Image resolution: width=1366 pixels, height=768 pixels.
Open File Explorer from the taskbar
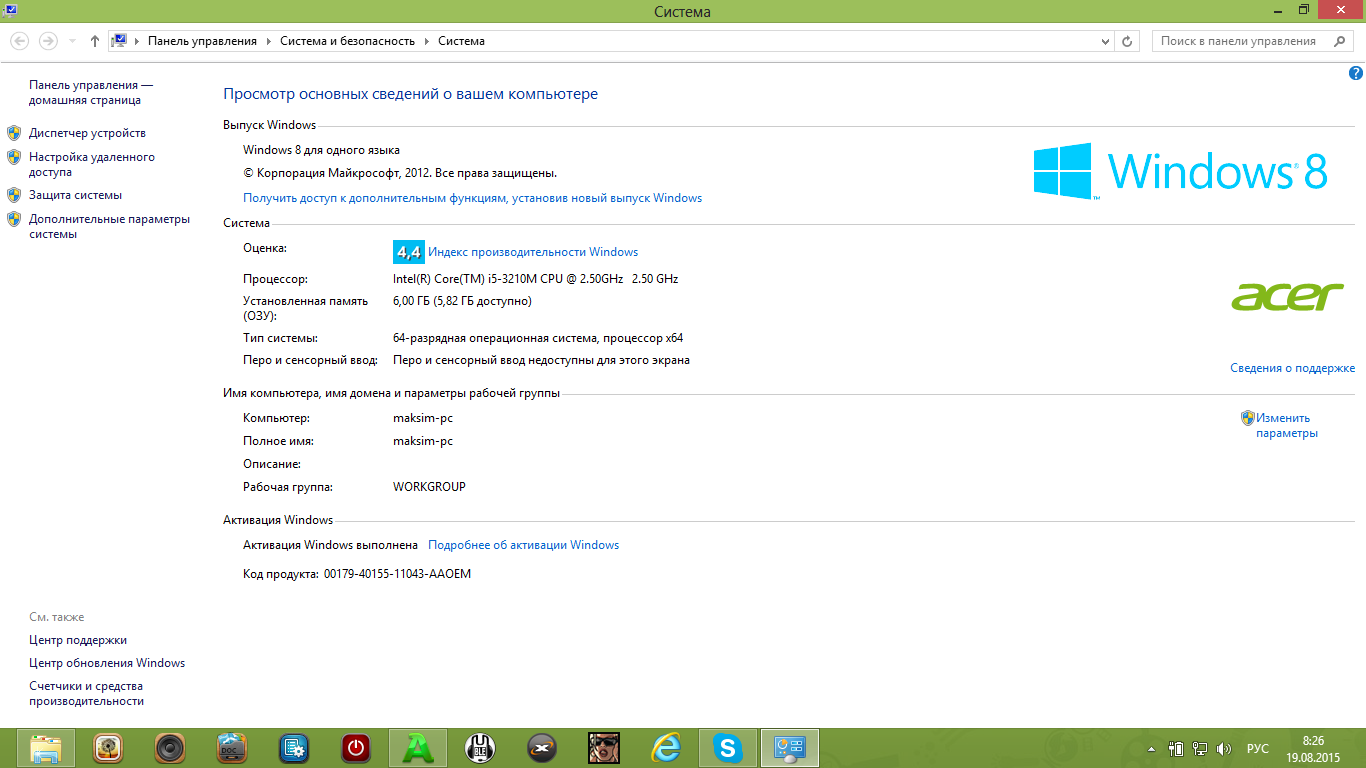tap(46, 748)
